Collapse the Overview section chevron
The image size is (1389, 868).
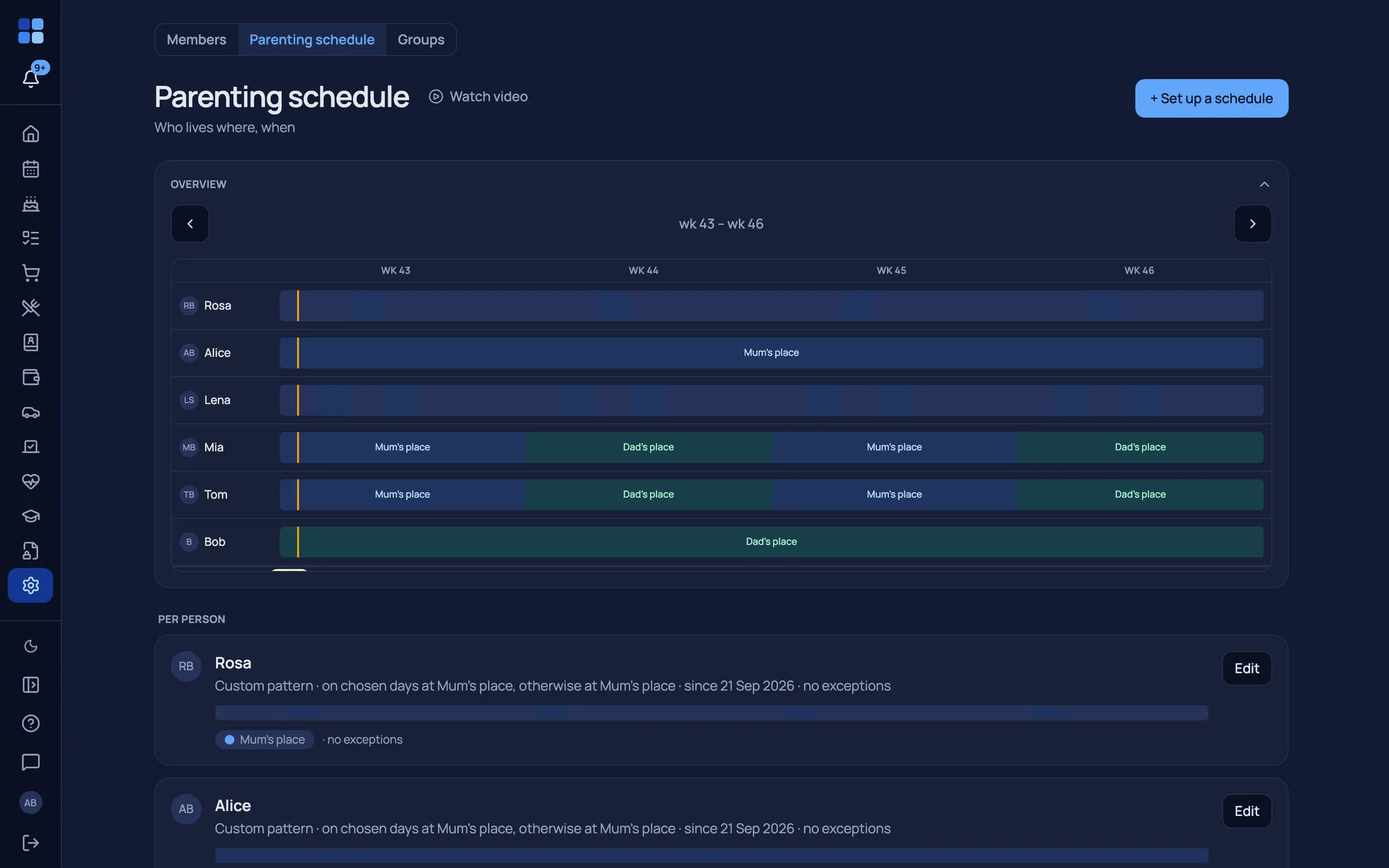[x=1264, y=184]
